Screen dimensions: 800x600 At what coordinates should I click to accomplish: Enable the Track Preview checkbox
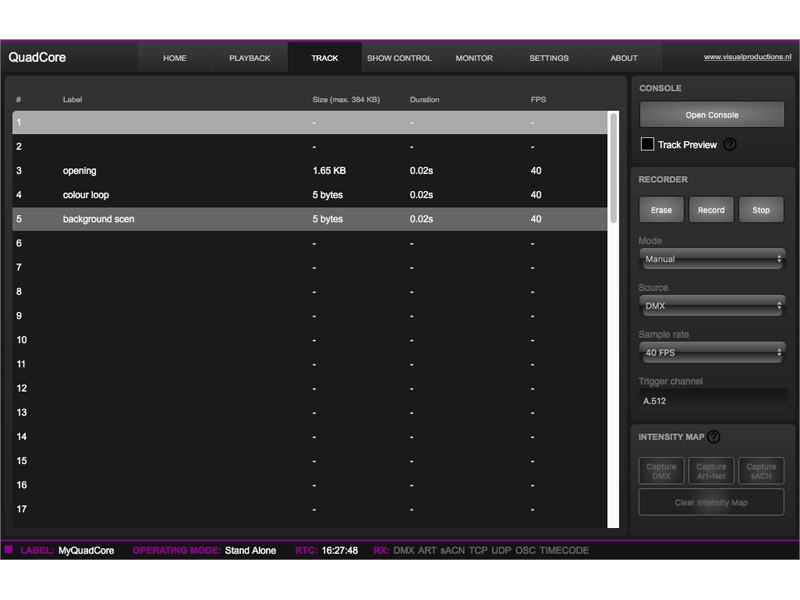click(647, 144)
